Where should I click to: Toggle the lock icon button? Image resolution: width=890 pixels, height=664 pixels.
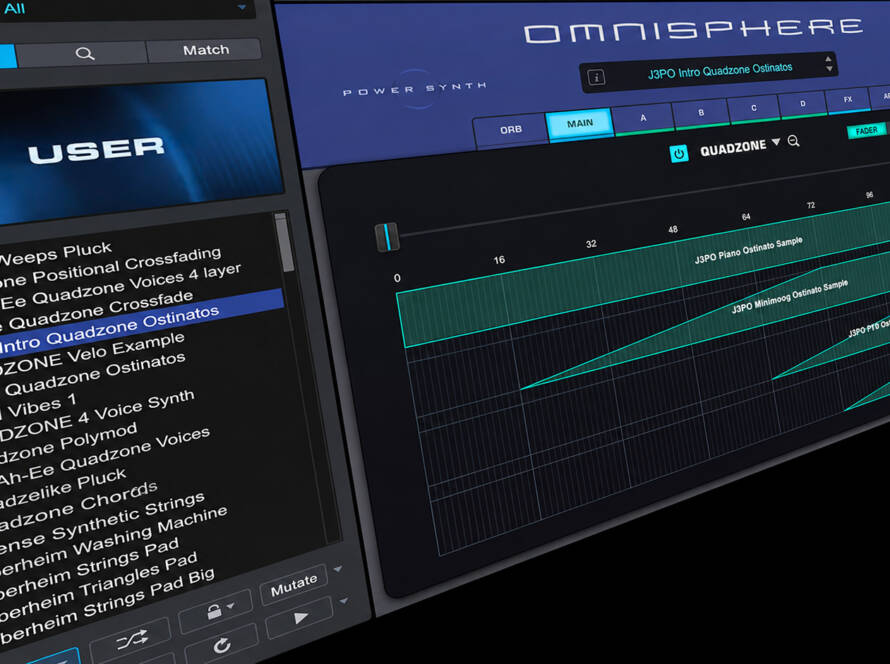tap(215, 611)
